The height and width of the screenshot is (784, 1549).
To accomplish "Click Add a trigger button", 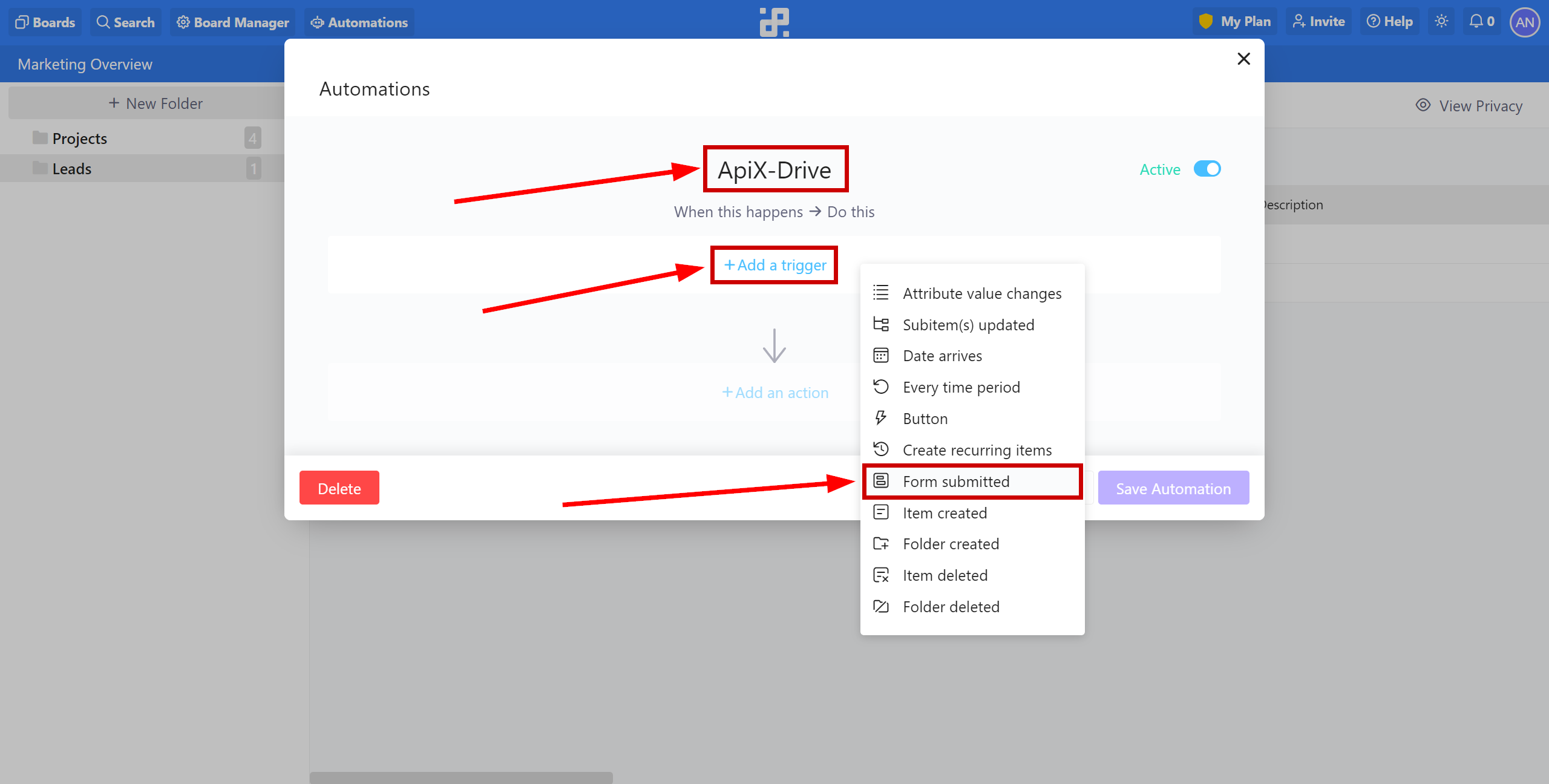I will tap(775, 264).
